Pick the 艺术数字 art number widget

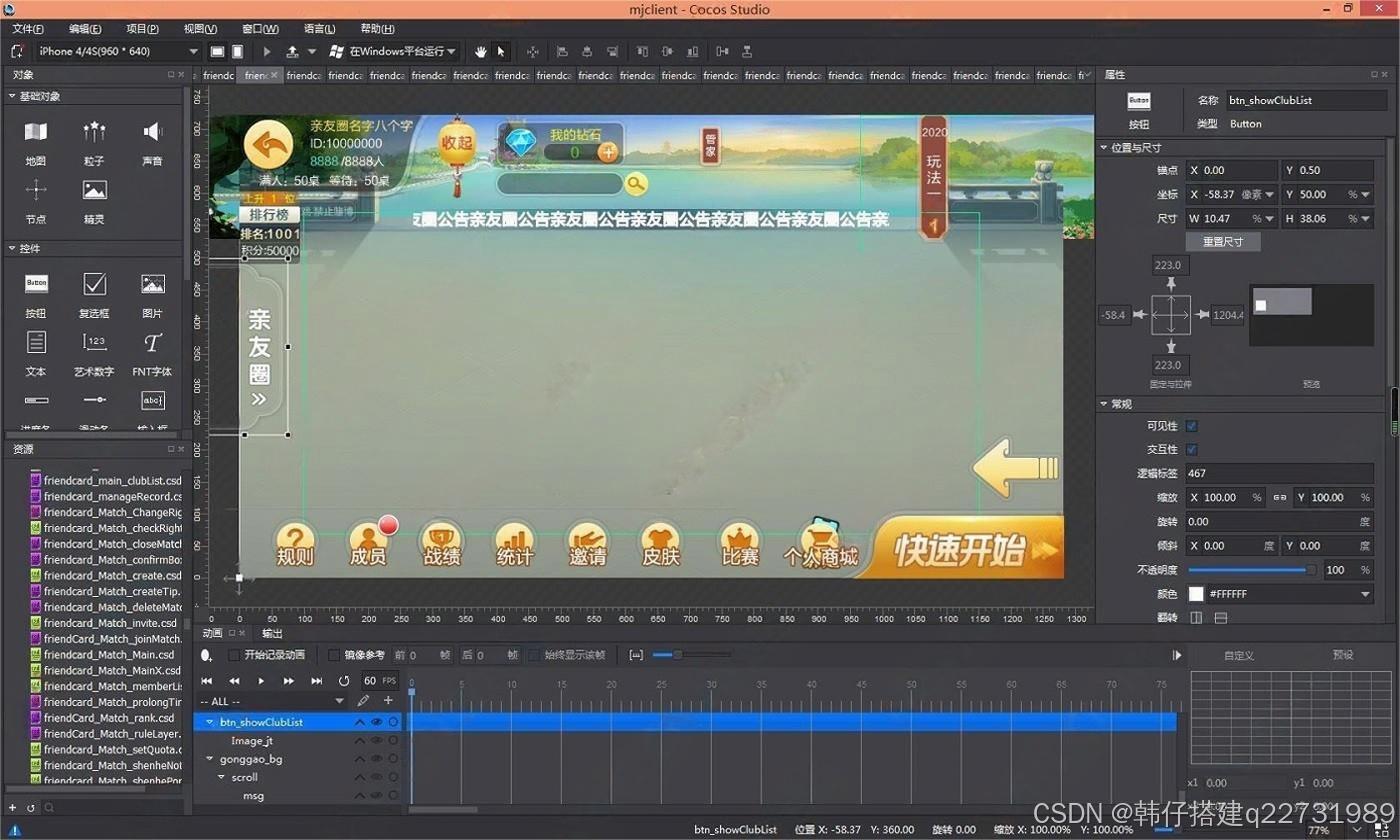pyautogui.click(x=94, y=354)
